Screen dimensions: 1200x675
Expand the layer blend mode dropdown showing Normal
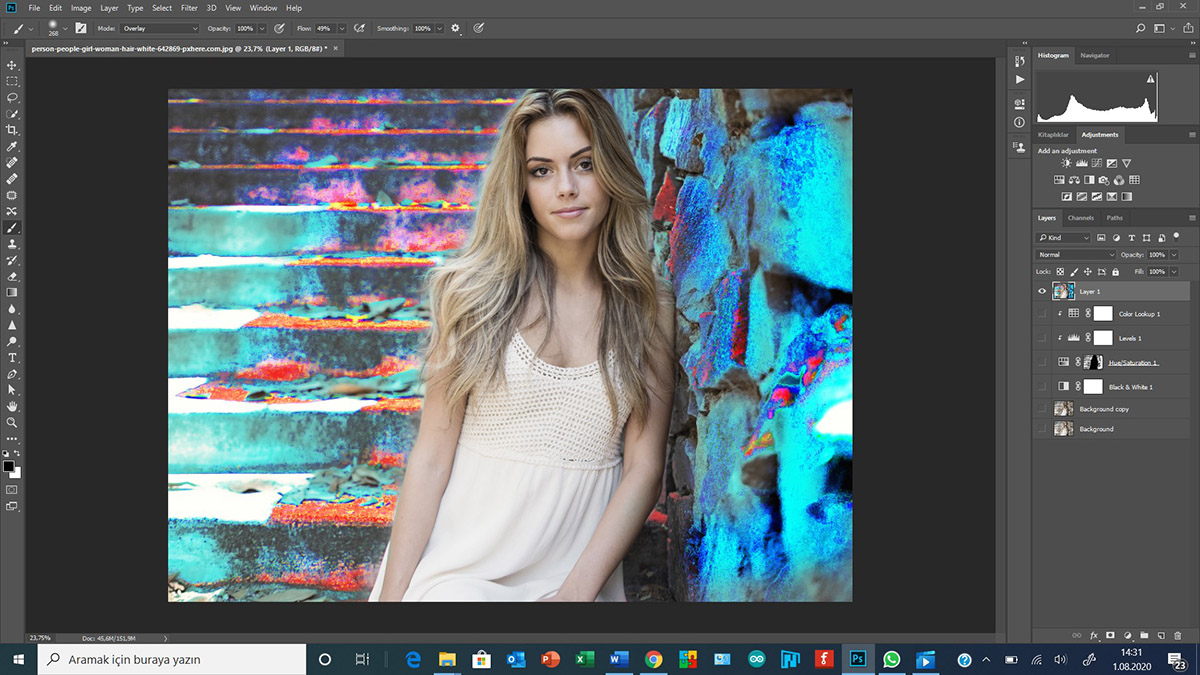click(1076, 255)
